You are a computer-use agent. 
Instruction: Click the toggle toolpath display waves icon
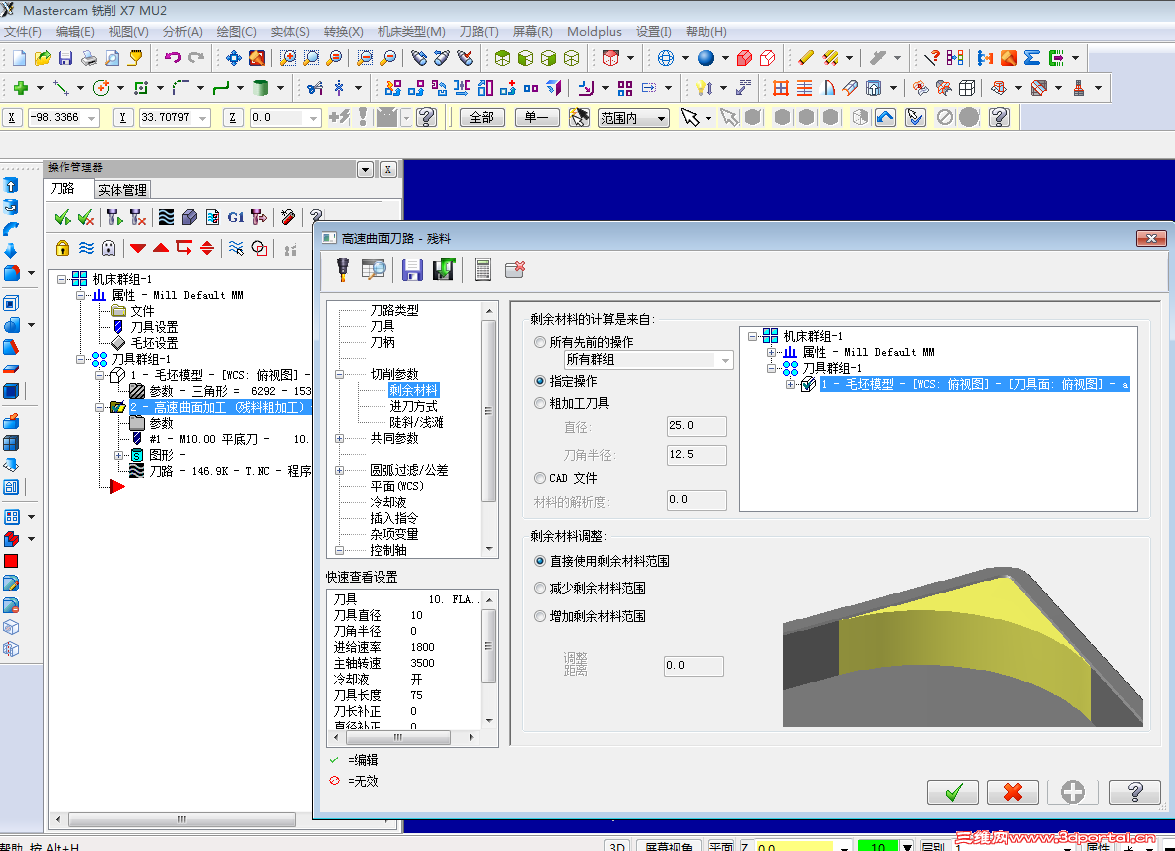(86, 248)
